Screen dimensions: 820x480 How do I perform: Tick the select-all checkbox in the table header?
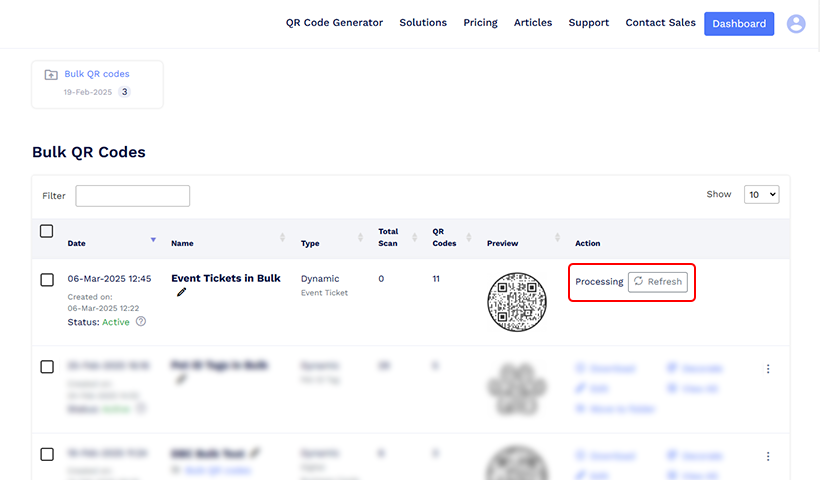coord(47,231)
